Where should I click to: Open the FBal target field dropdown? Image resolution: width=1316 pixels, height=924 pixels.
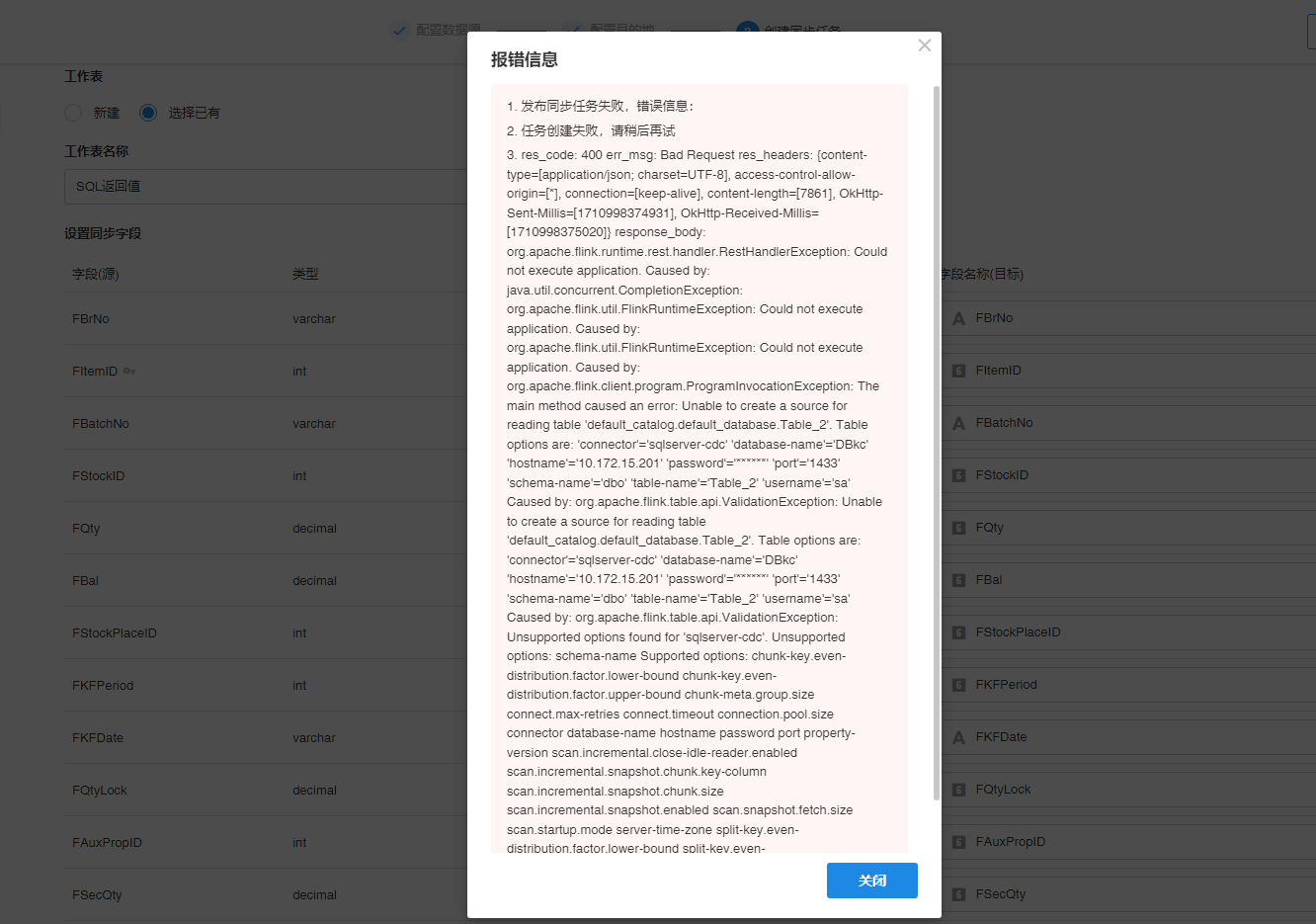(1128, 580)
